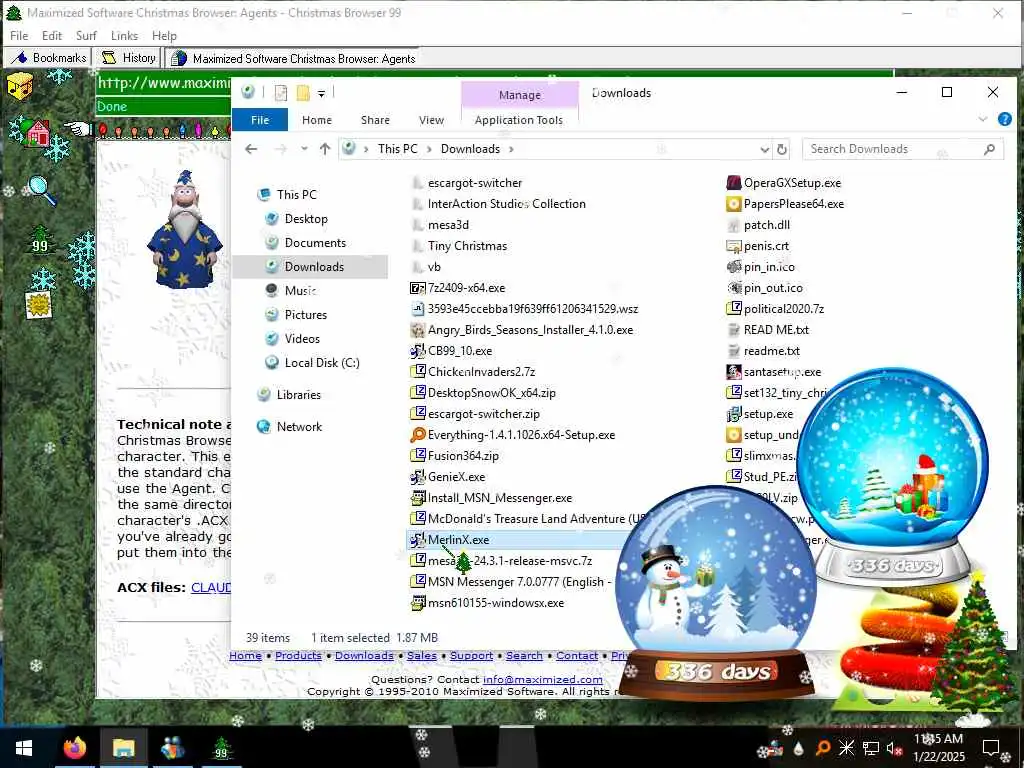1024x768 pixels.
Task: Open the Surf menu of Christmas Browser
Action: pyautogui.click(x=86, y=36)
